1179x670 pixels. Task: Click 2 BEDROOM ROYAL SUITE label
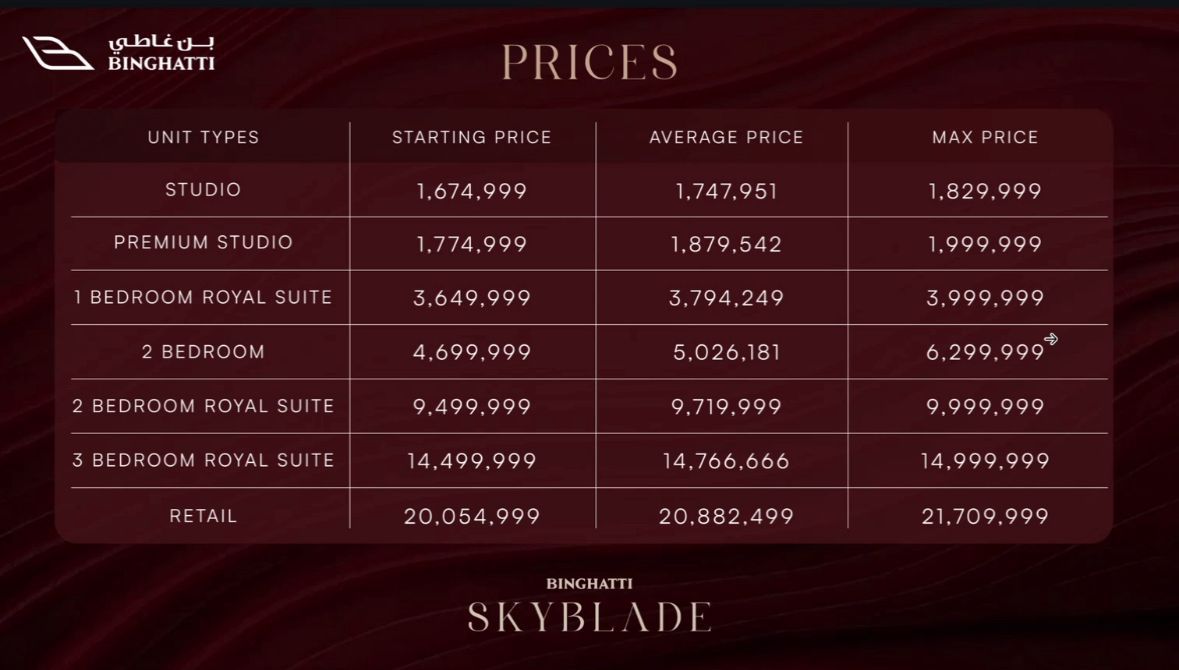[203, 406]
